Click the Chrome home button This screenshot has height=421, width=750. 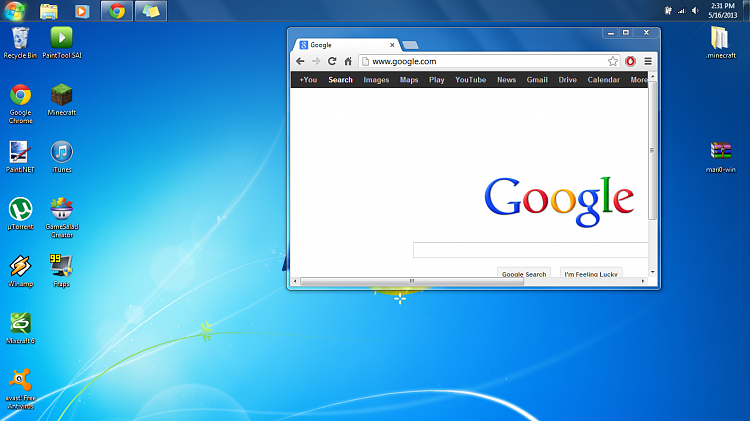coord(348,61)
